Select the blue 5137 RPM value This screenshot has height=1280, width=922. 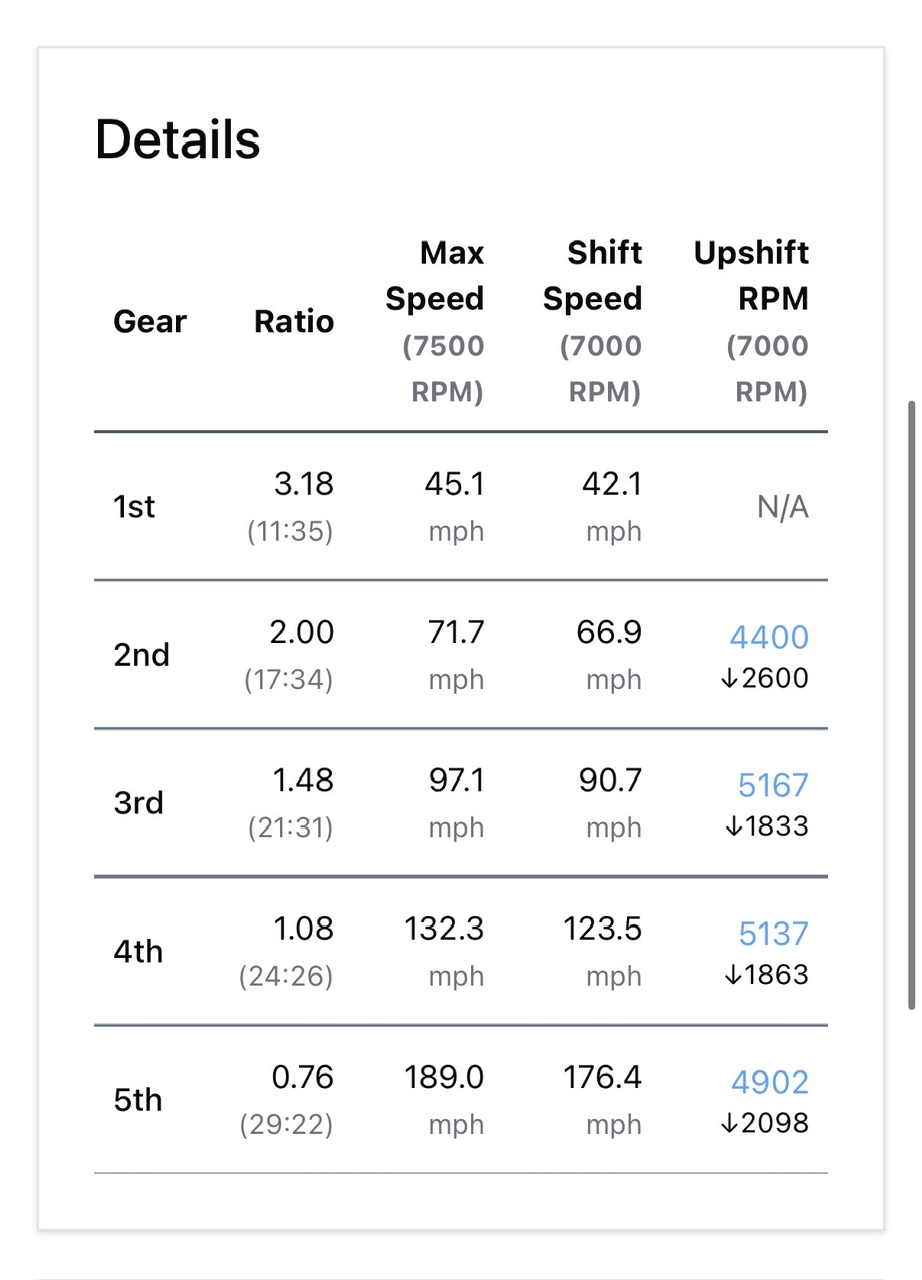[x=773, y=933]
